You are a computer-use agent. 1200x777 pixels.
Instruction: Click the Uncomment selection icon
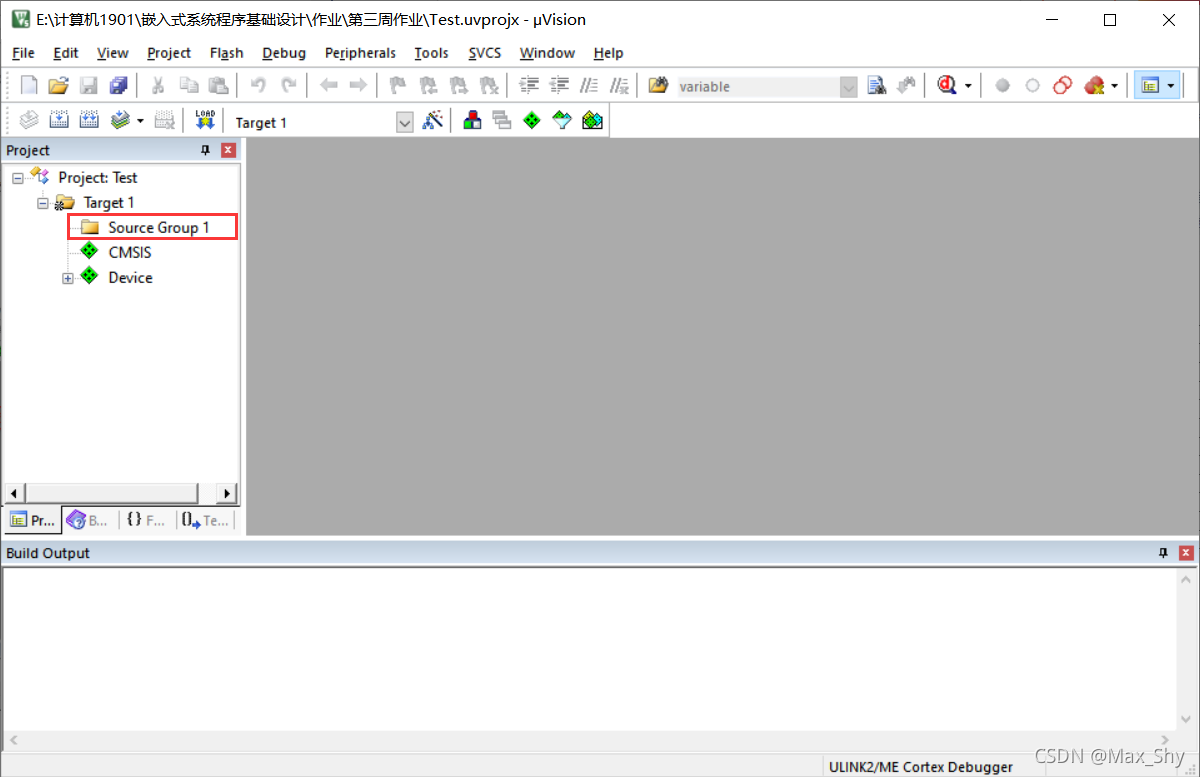(619, 86)
